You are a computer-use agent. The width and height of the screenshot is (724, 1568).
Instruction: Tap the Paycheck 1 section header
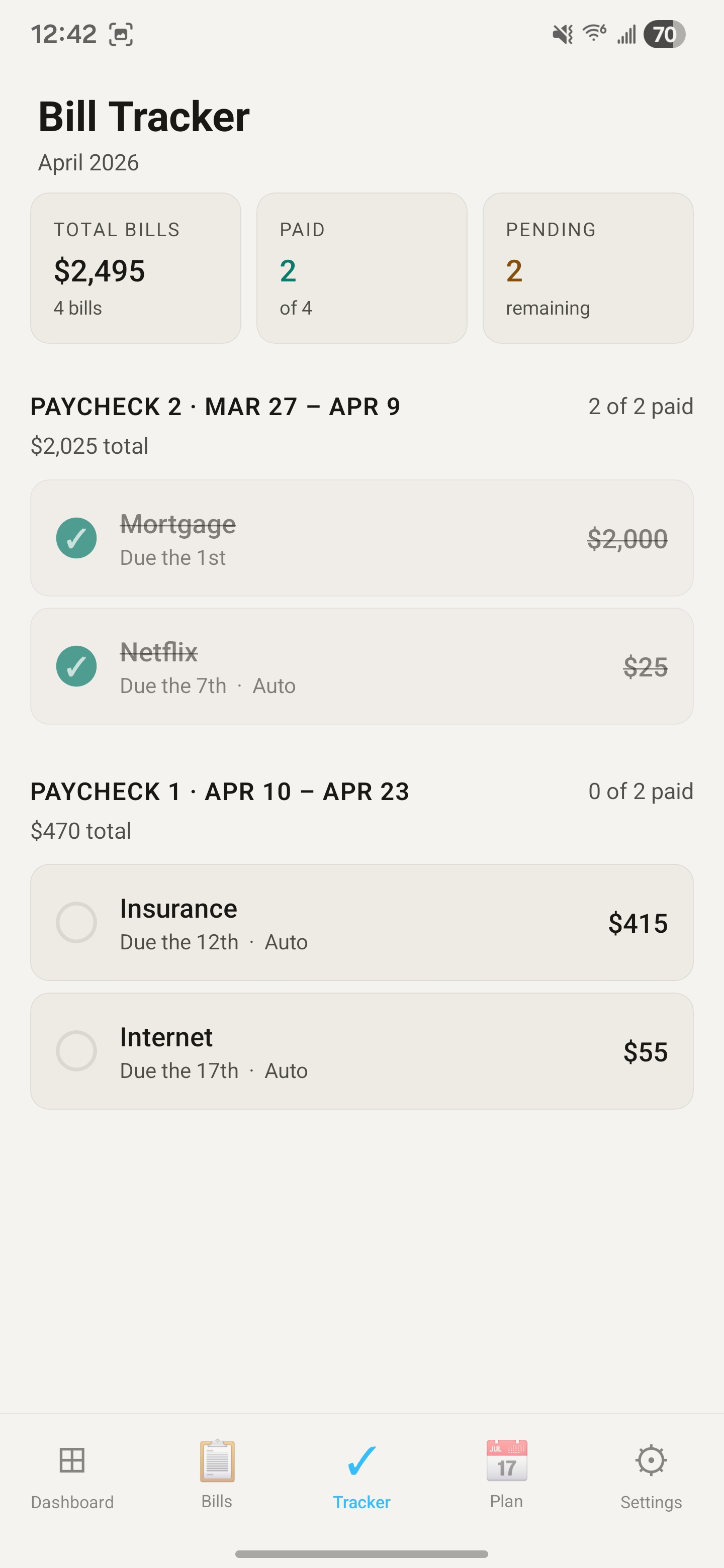click(219, 792)
